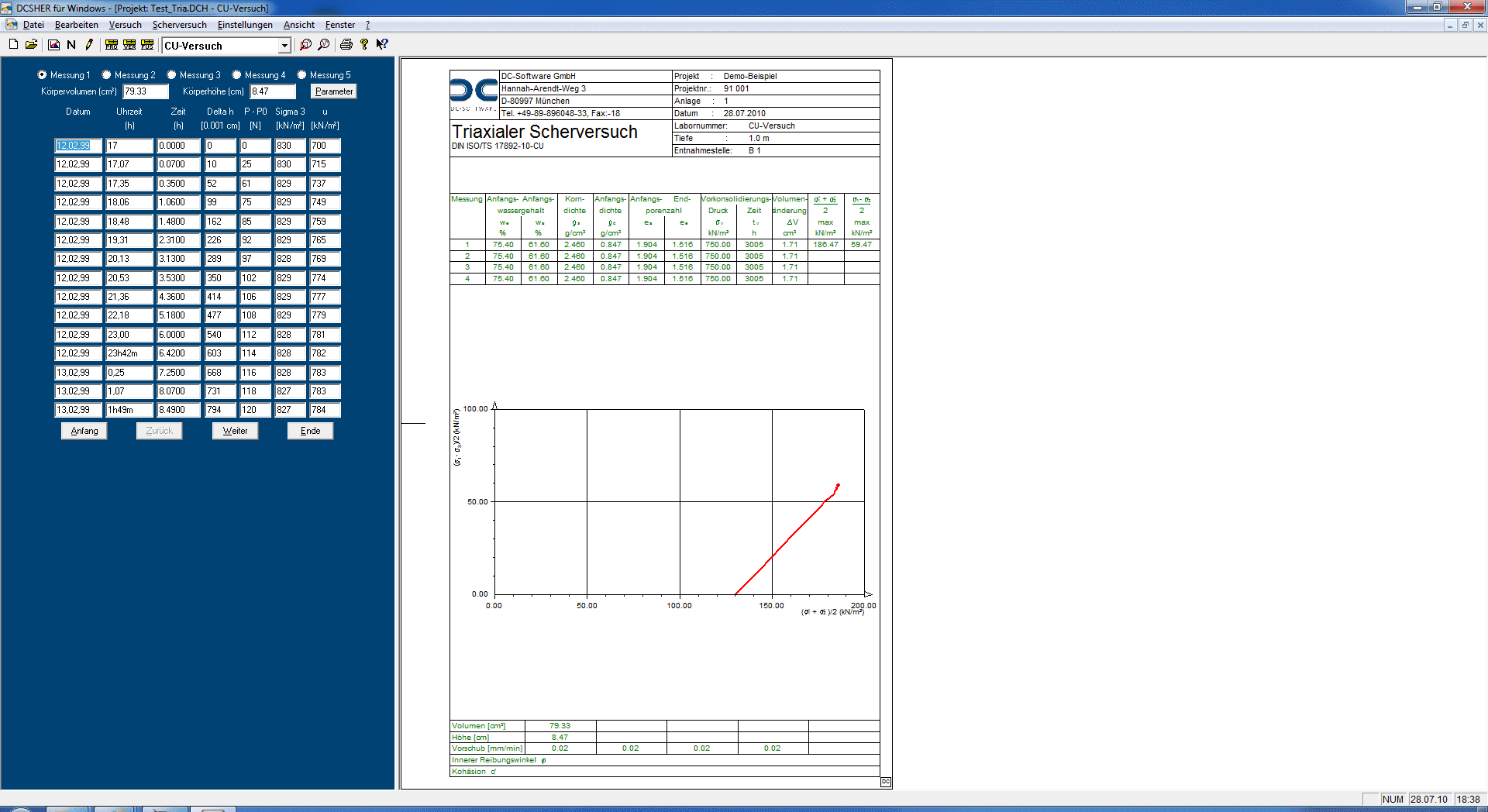Click the 'Vorschub [mm/min]' row label

[487, 748]
